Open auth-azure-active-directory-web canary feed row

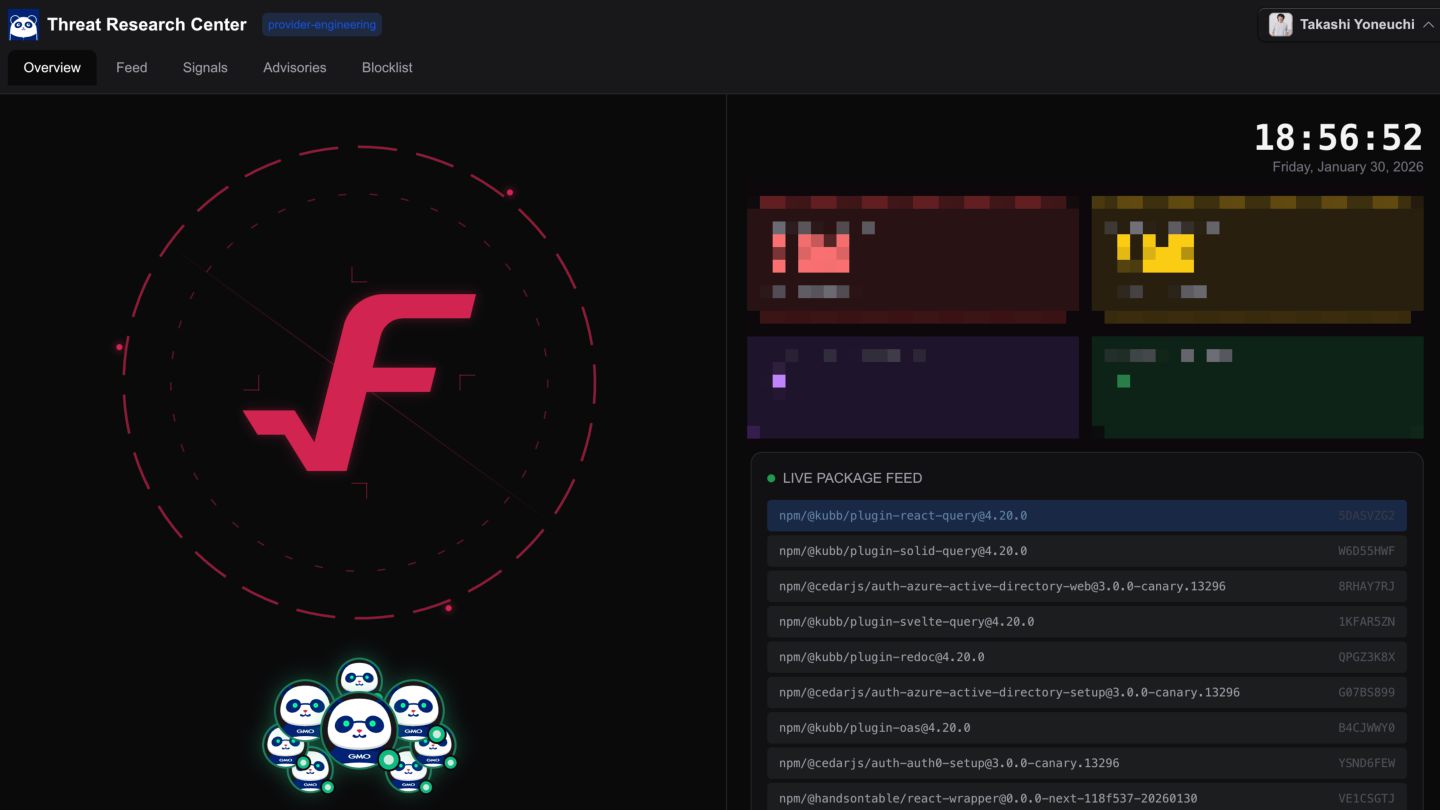(1087, 586)
